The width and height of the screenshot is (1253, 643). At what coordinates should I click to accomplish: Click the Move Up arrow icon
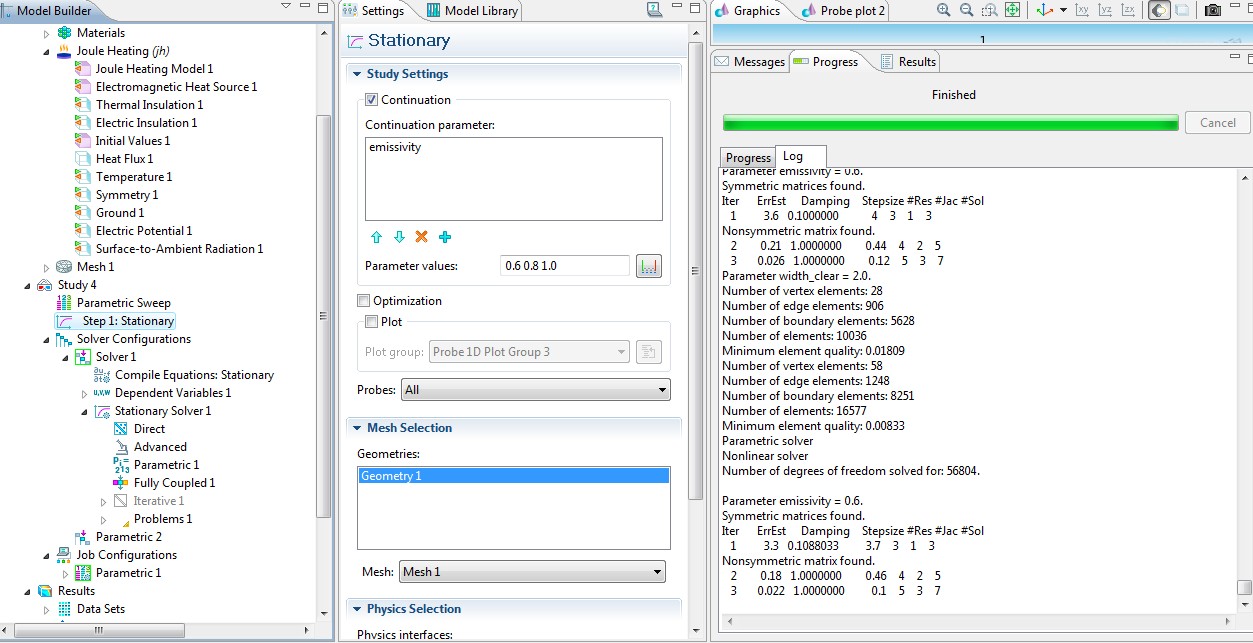point(377,237)
